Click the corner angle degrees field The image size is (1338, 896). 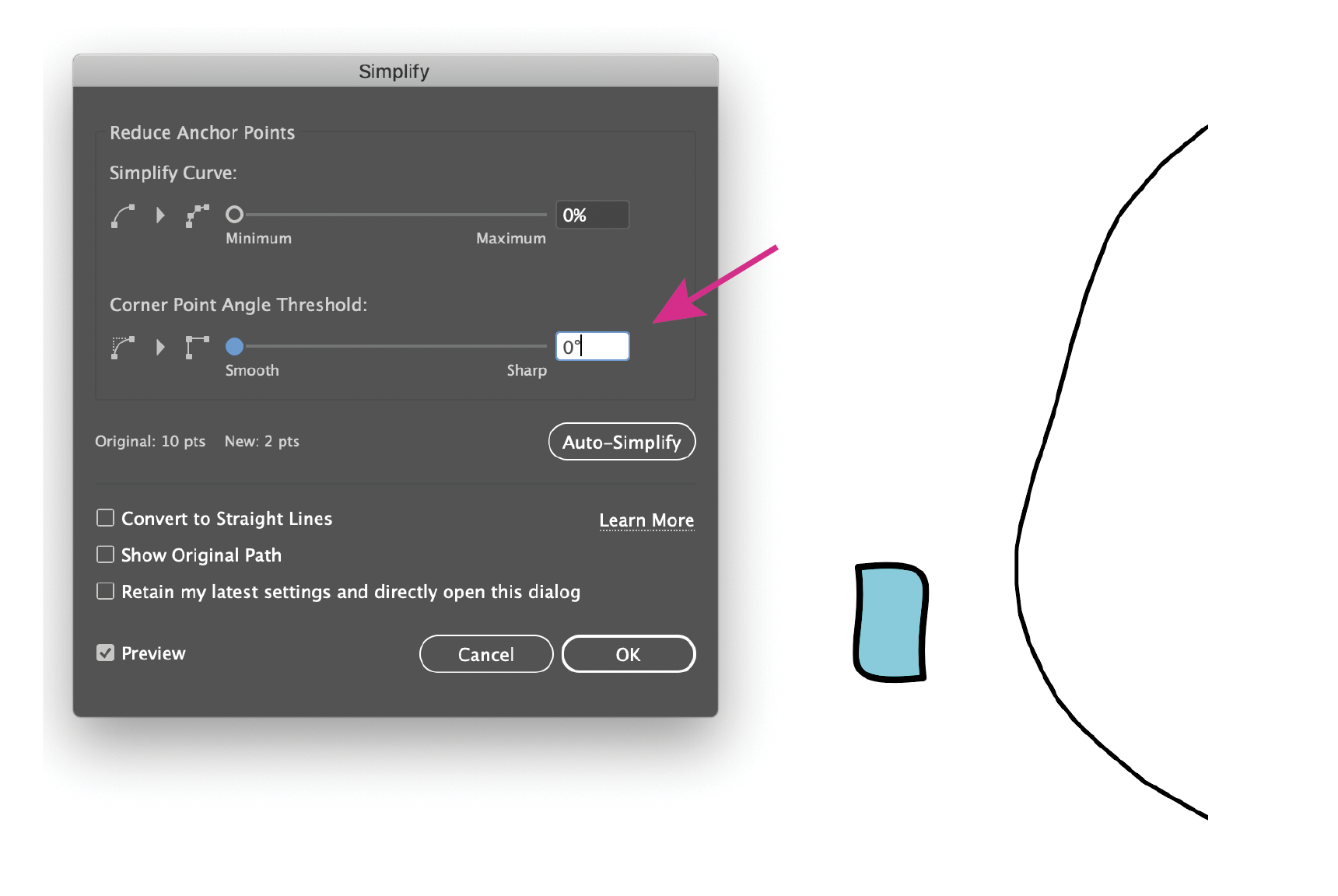(x=593, y=346)
